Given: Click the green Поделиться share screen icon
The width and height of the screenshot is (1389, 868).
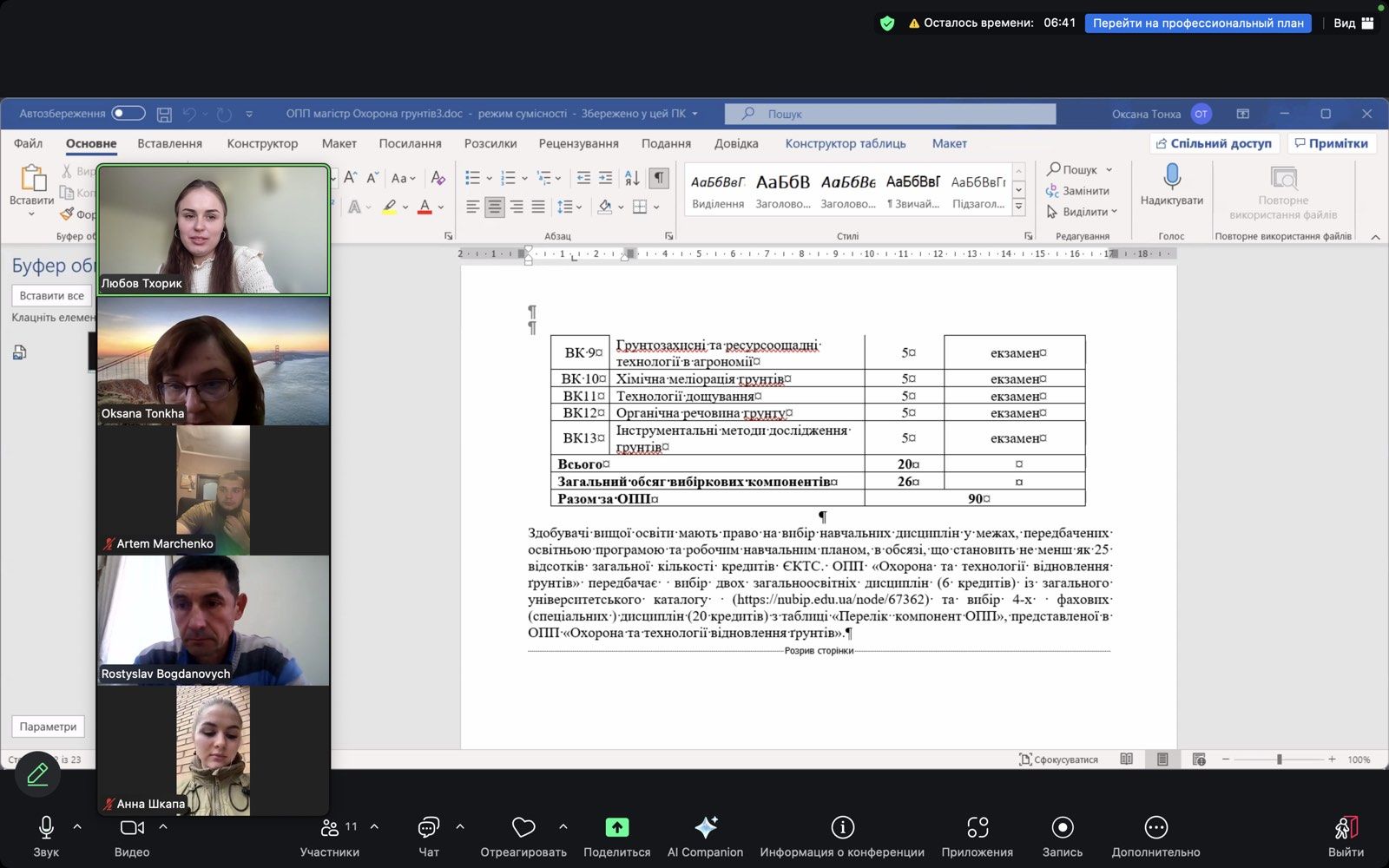Looking at the screenshot, I should tap(616, 827).
